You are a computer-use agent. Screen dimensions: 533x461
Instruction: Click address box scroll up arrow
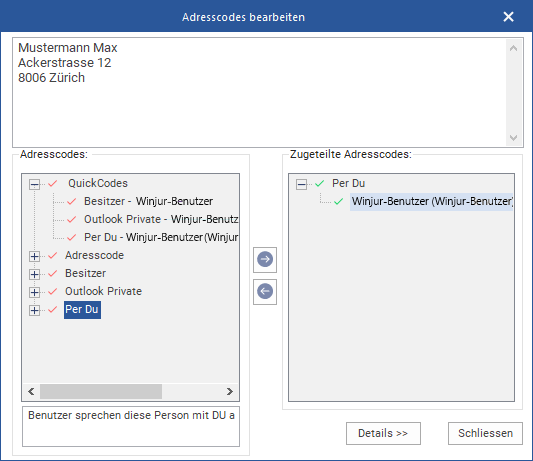513,48
